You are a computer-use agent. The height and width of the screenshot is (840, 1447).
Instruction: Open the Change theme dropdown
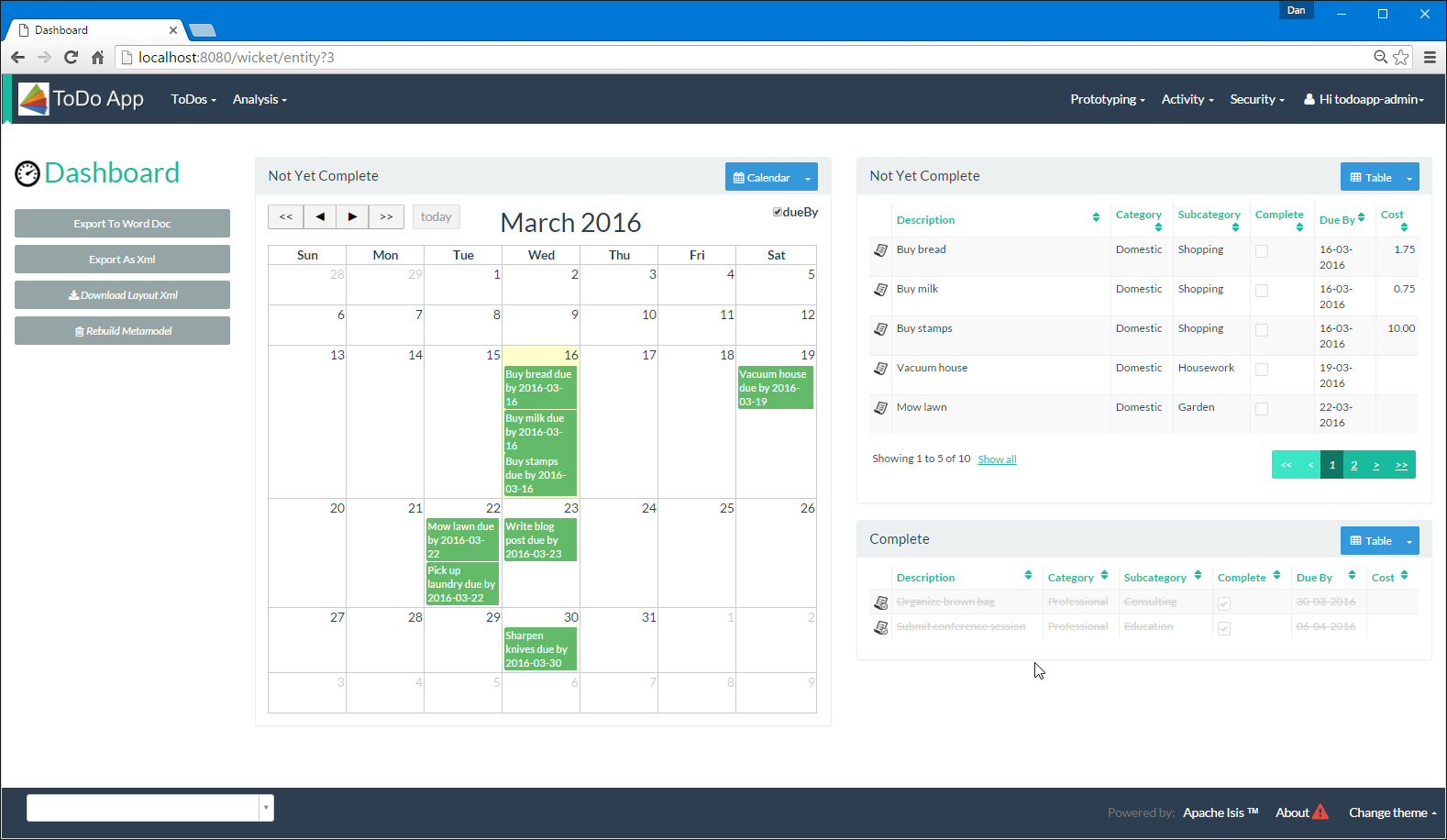click(x=1392, y=812)
